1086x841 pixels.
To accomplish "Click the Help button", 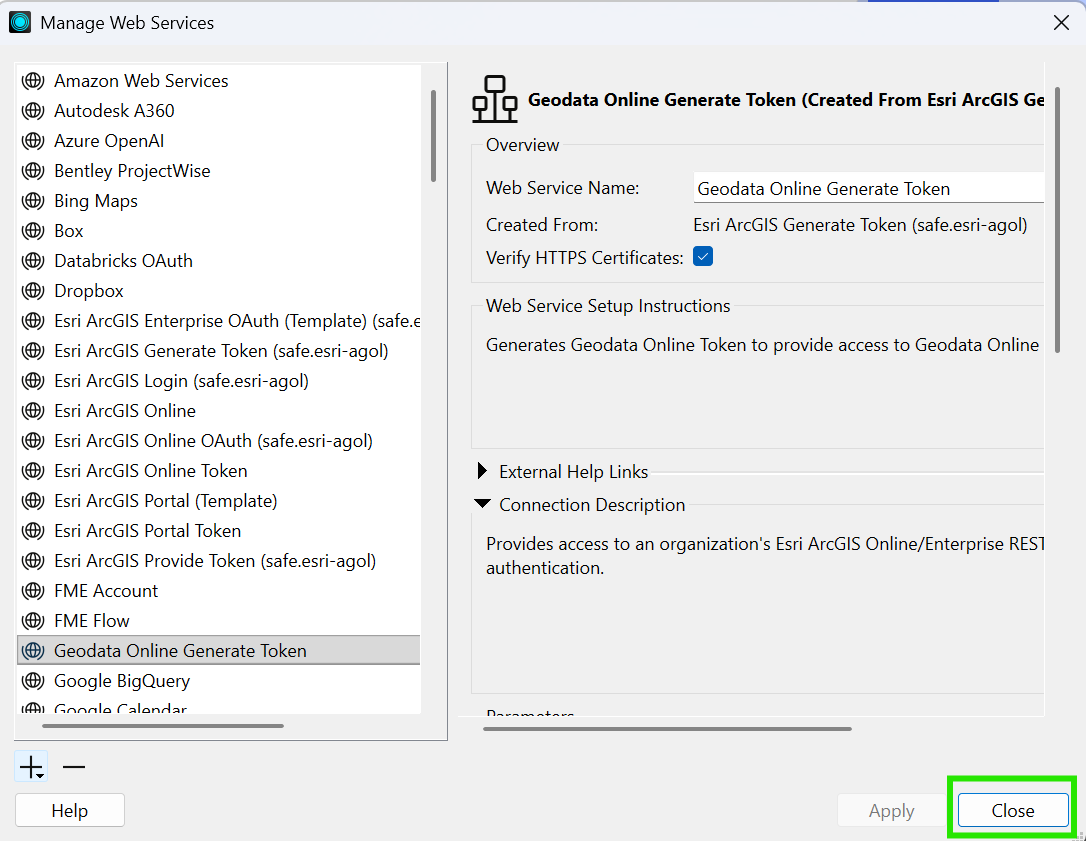I will (70, 811).
